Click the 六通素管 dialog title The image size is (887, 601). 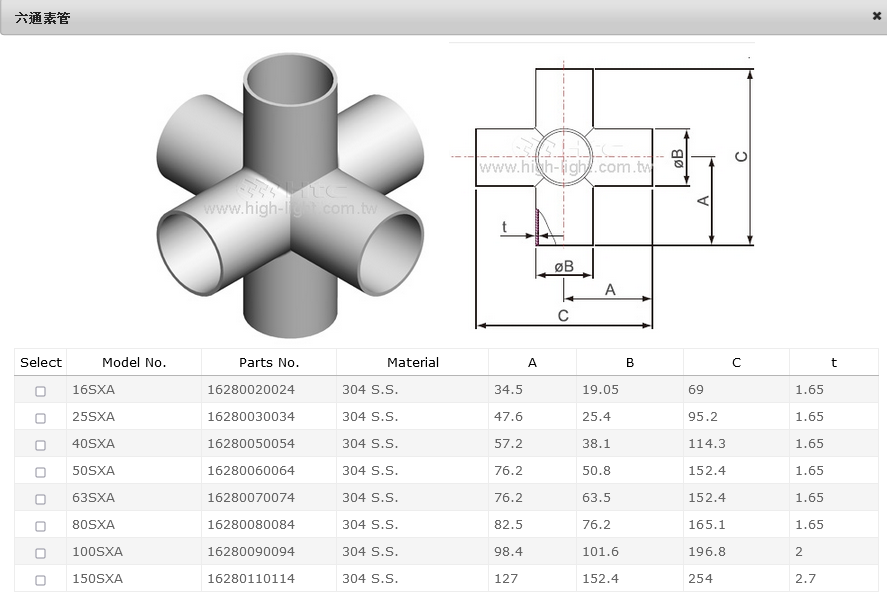[43, 18]
